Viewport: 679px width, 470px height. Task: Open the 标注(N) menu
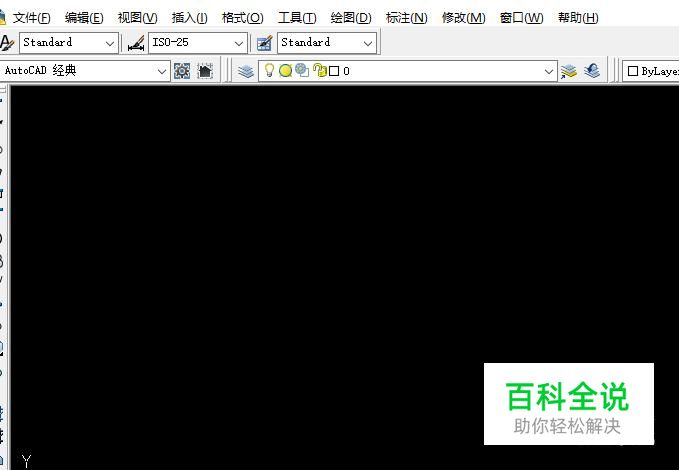click(x=406, y=18)
